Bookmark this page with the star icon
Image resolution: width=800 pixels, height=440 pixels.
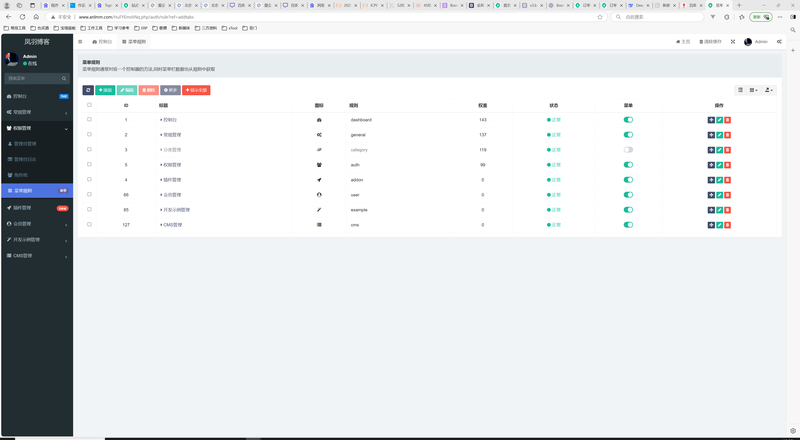pos(600,17)
